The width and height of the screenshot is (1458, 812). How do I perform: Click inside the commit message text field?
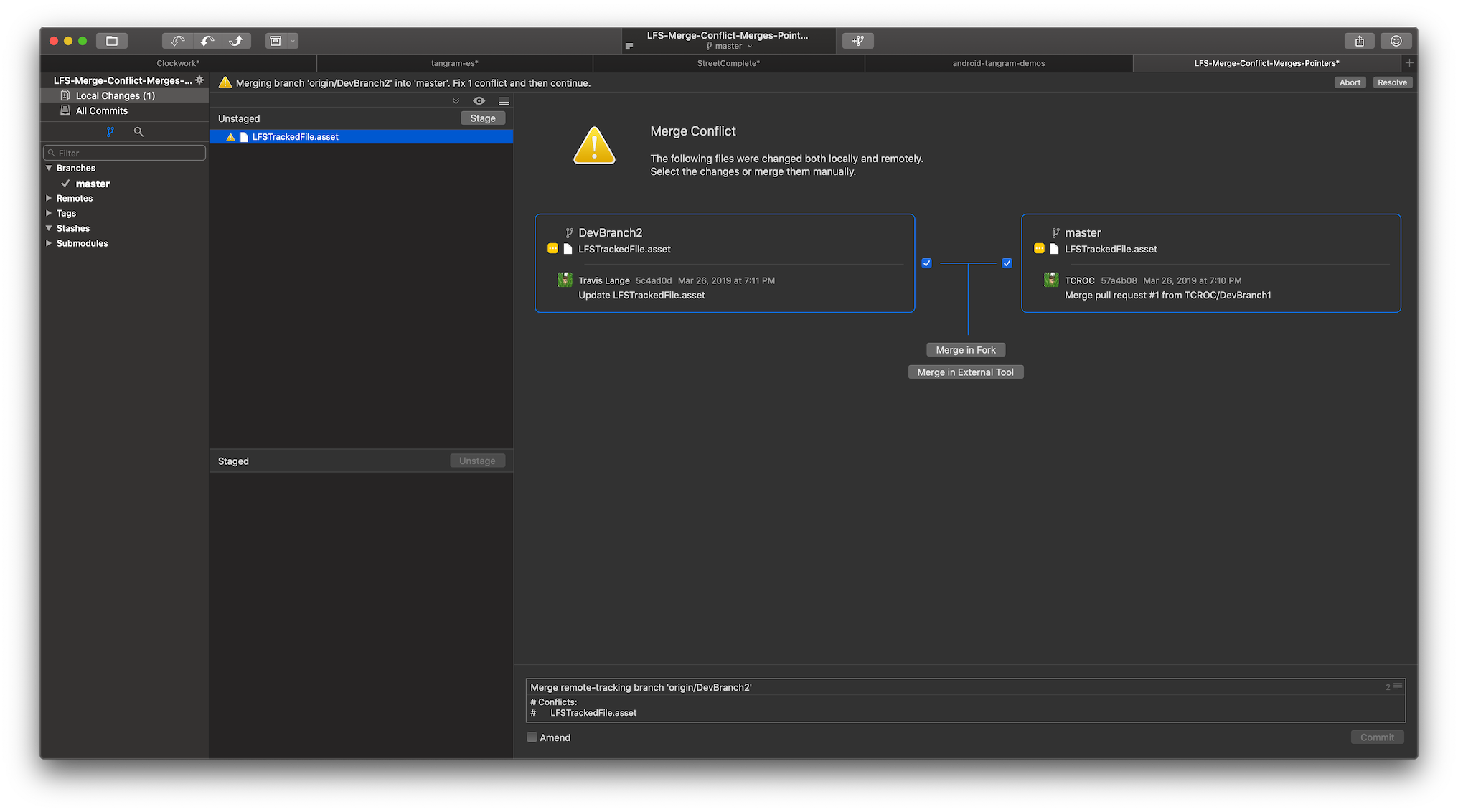[x=861, y=700]
